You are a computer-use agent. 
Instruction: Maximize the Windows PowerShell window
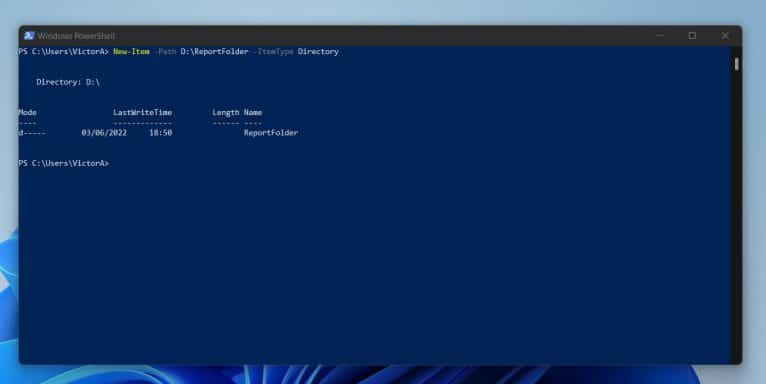tap(692, 36)
